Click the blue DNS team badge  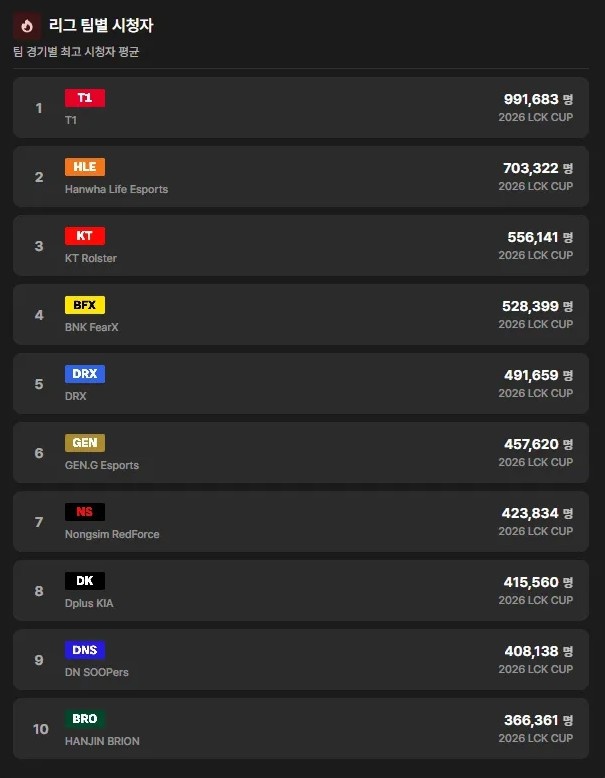tap(85, 650)
